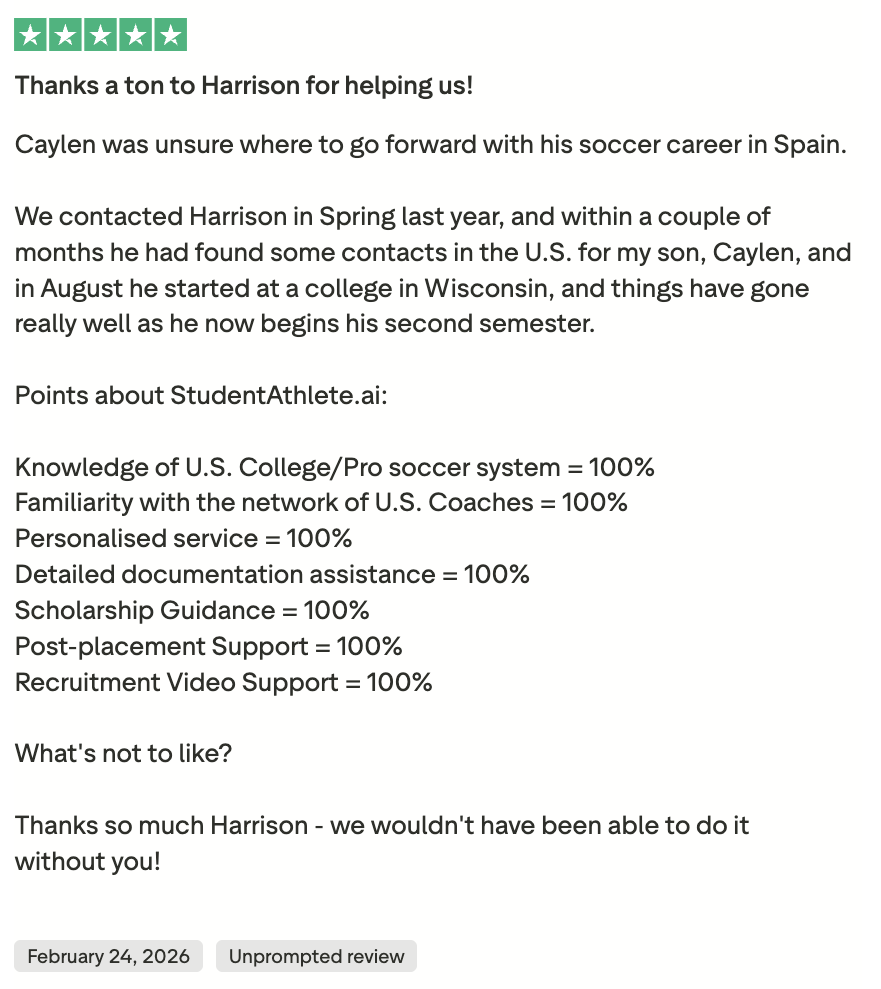Click the 'We contacted Harrison in Spring' paragraph
The image size is (881, 989).
click(433, 270)
